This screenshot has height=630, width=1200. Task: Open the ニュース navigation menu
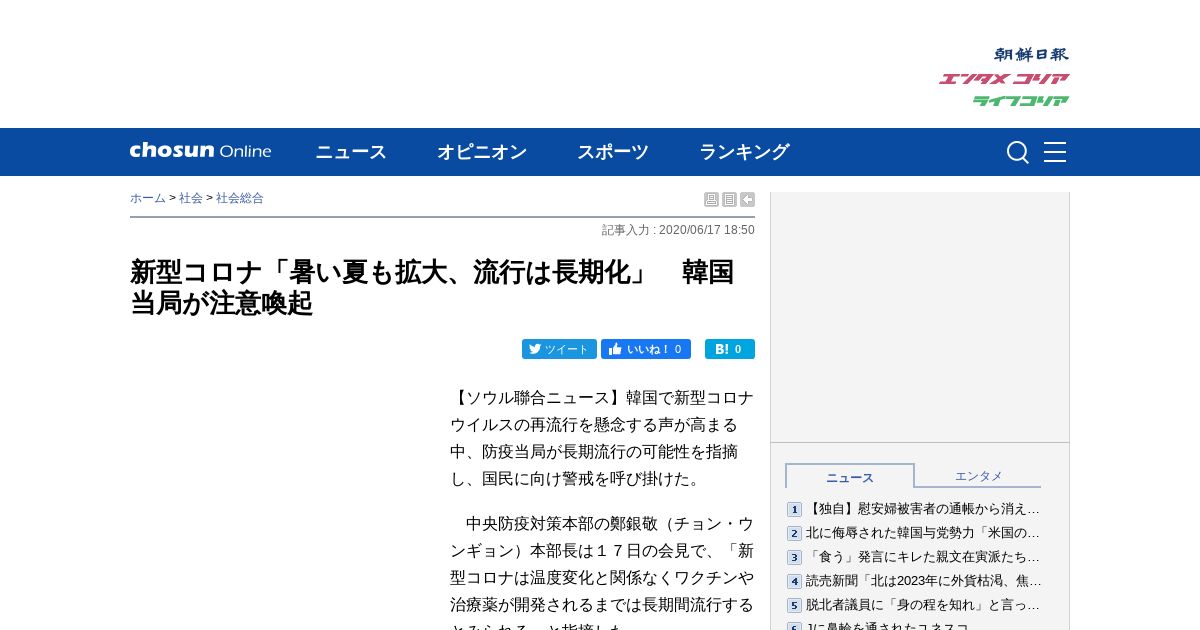[351, 152]
